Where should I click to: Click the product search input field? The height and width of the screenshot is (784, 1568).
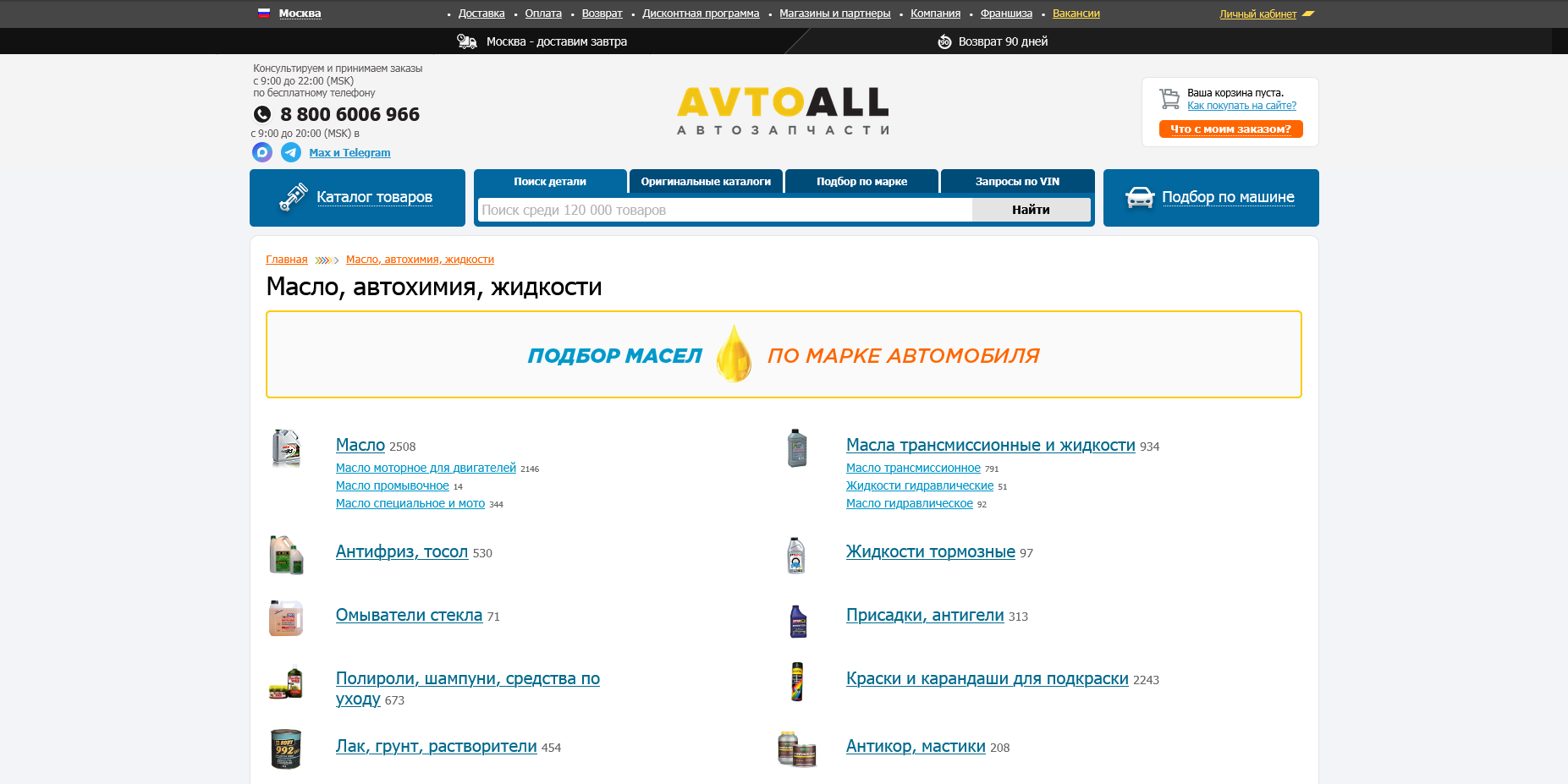point(725,210)
